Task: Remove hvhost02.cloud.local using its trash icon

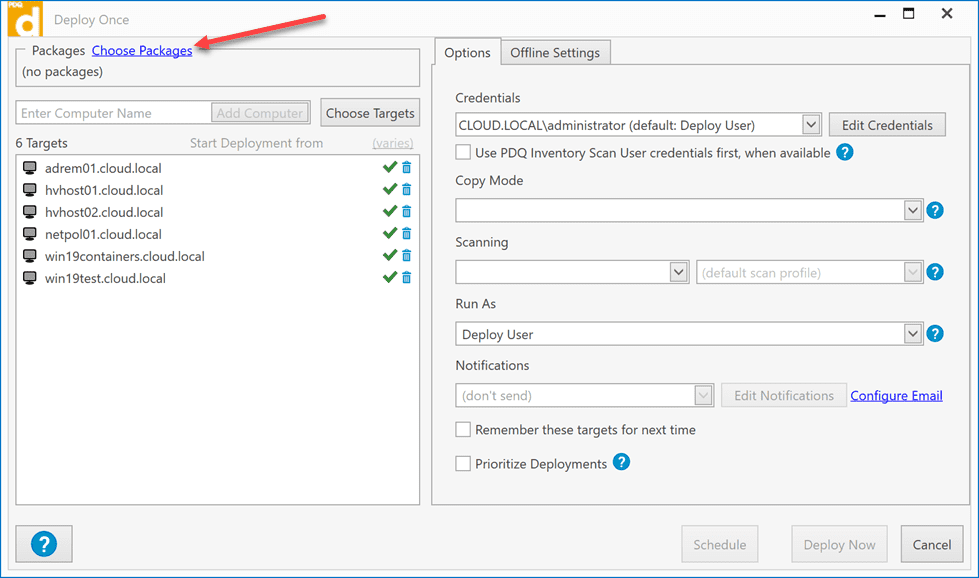Action: 406,212
